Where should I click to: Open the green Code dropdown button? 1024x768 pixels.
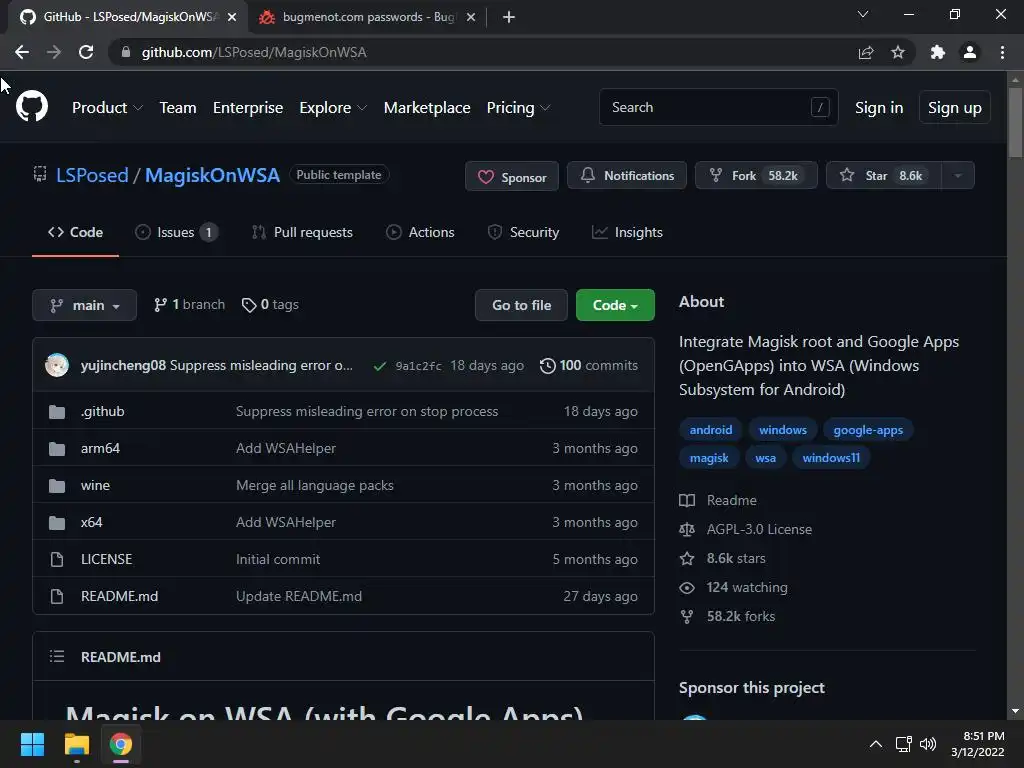coord(615,305)
